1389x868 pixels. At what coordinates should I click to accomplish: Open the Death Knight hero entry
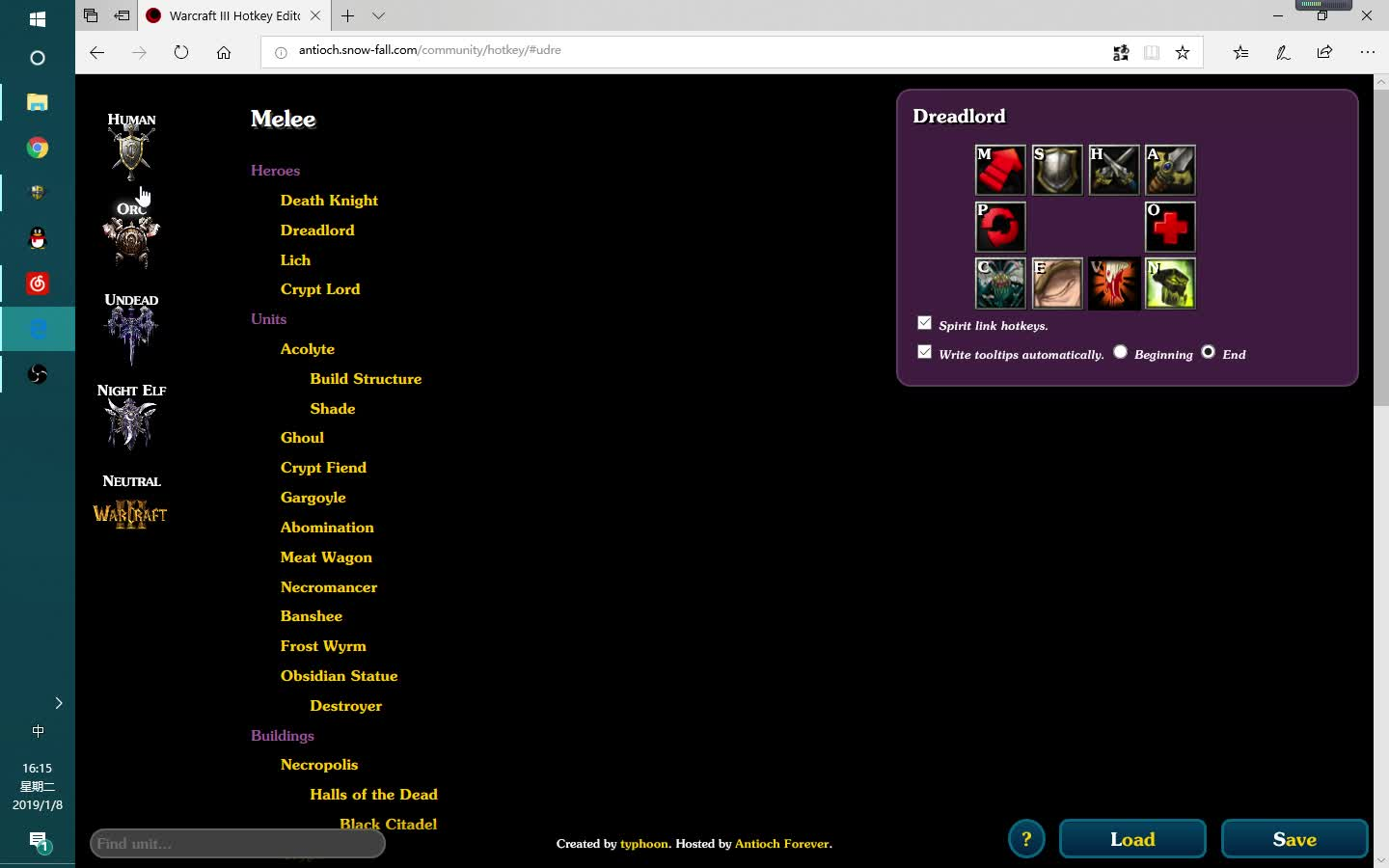point(329,201)
